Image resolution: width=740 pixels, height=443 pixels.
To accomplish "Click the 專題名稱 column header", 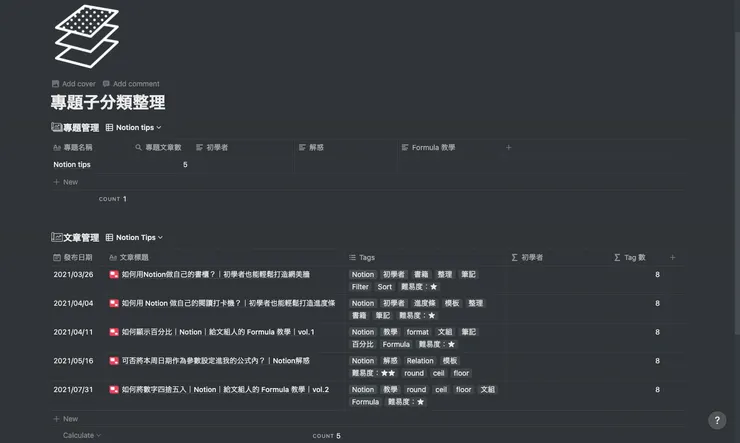I will tap(73, 148).
